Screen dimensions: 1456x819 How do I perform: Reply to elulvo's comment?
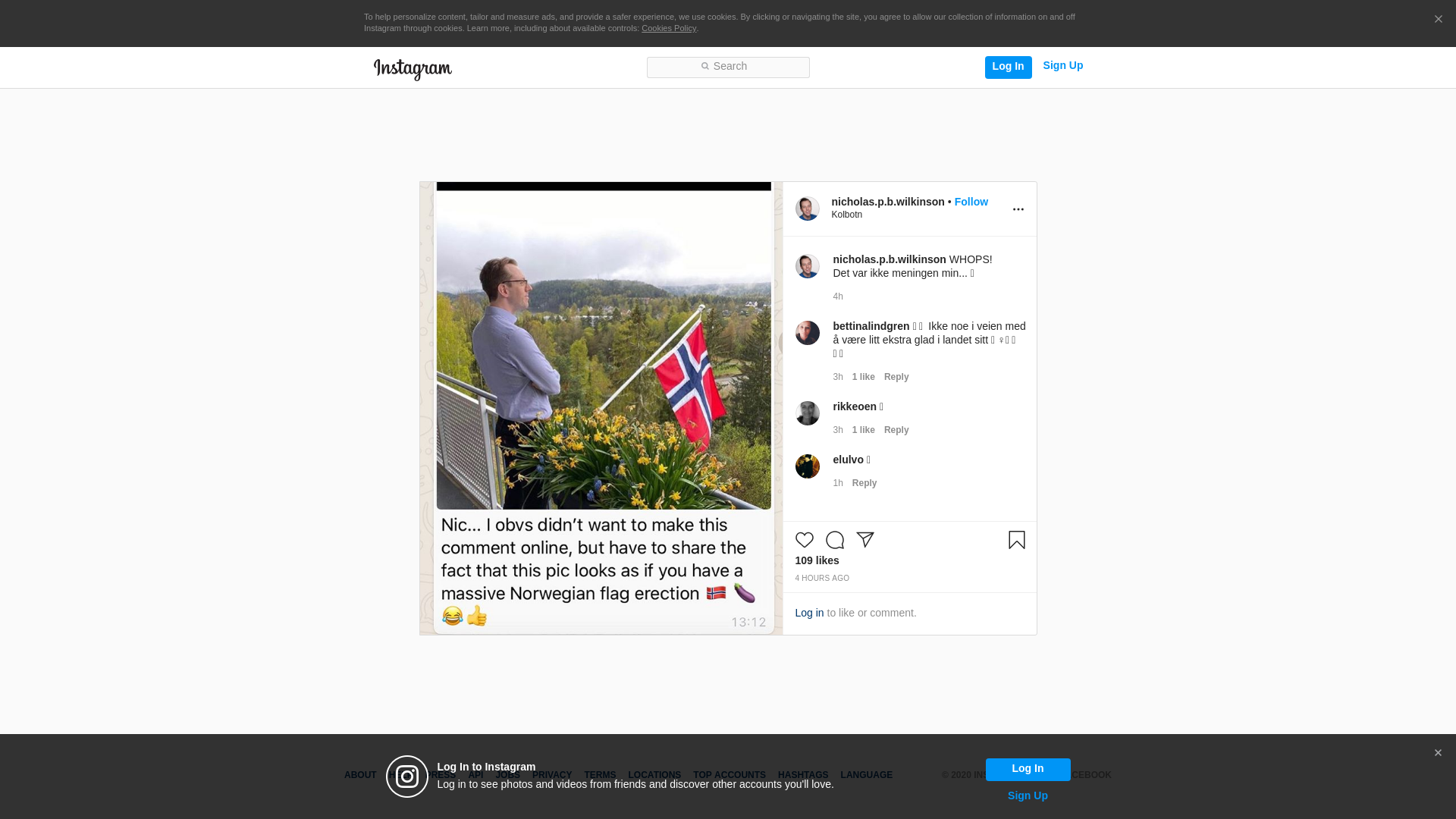coord(864,483)
